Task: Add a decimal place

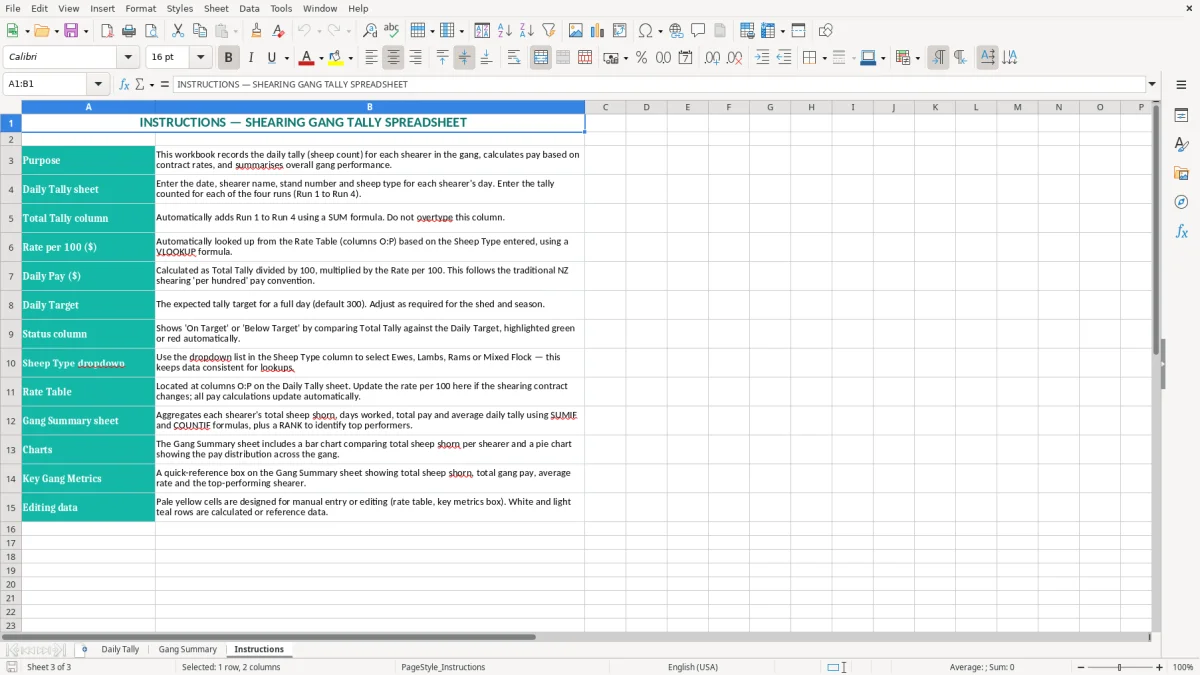Action: pos(712,58)
